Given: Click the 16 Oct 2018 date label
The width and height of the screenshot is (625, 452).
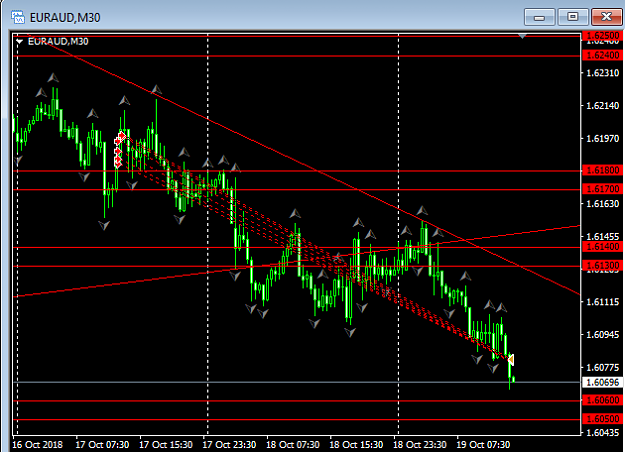Looking at the screenshot, I should click(37, 444).
